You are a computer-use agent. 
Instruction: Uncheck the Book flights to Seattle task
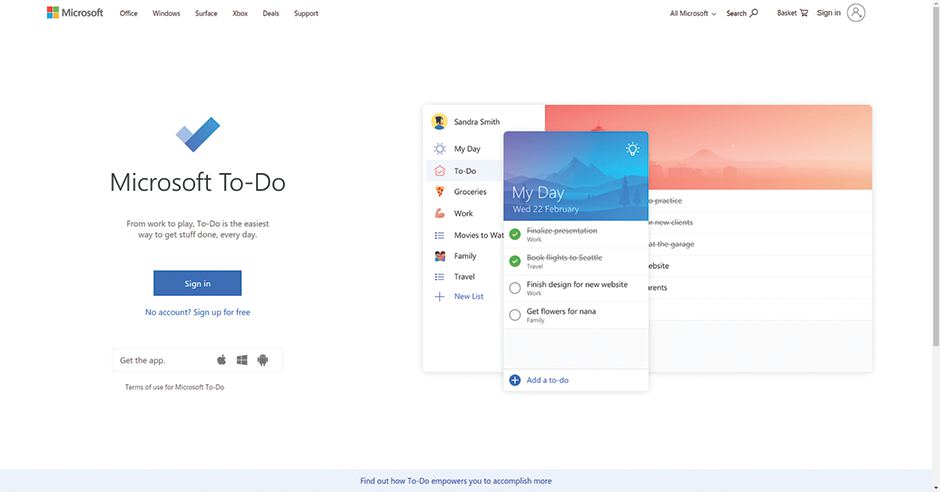tap(515, 261)
